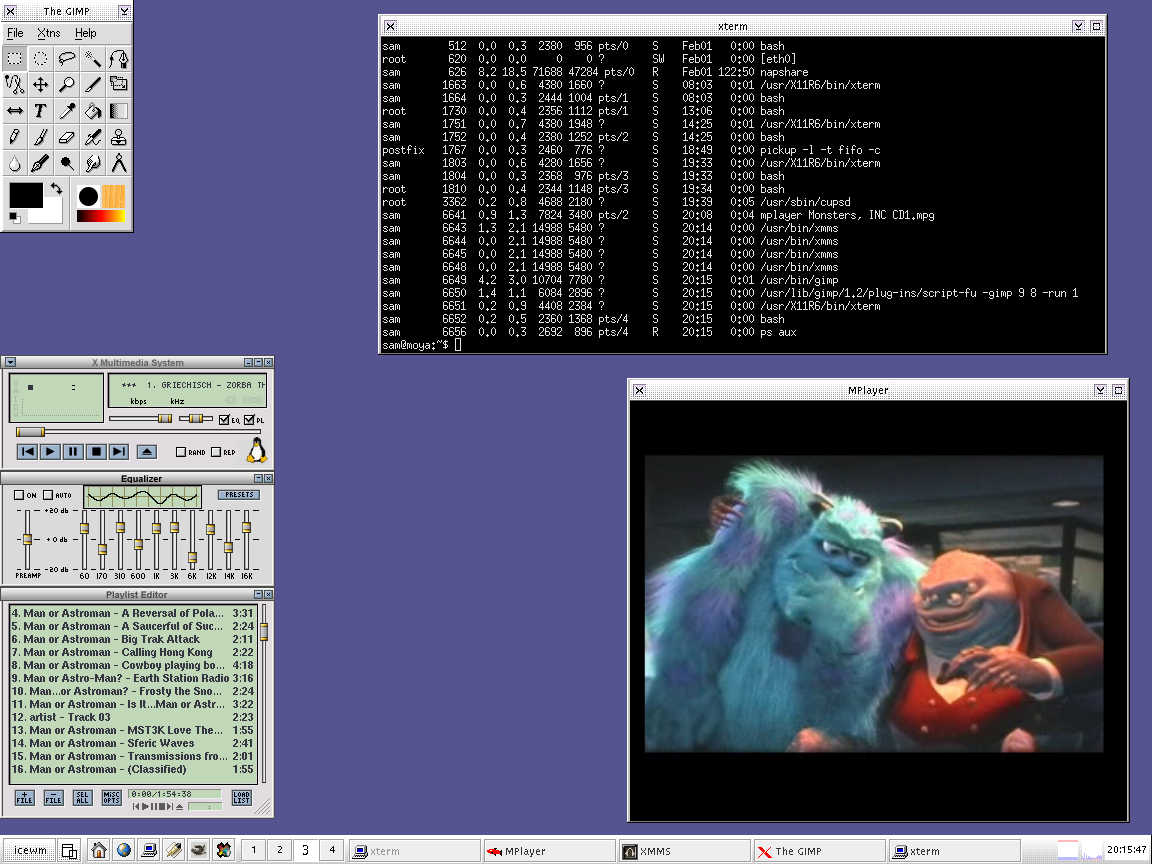Pick the Color Picker eyedropper tool

[67, 111]
